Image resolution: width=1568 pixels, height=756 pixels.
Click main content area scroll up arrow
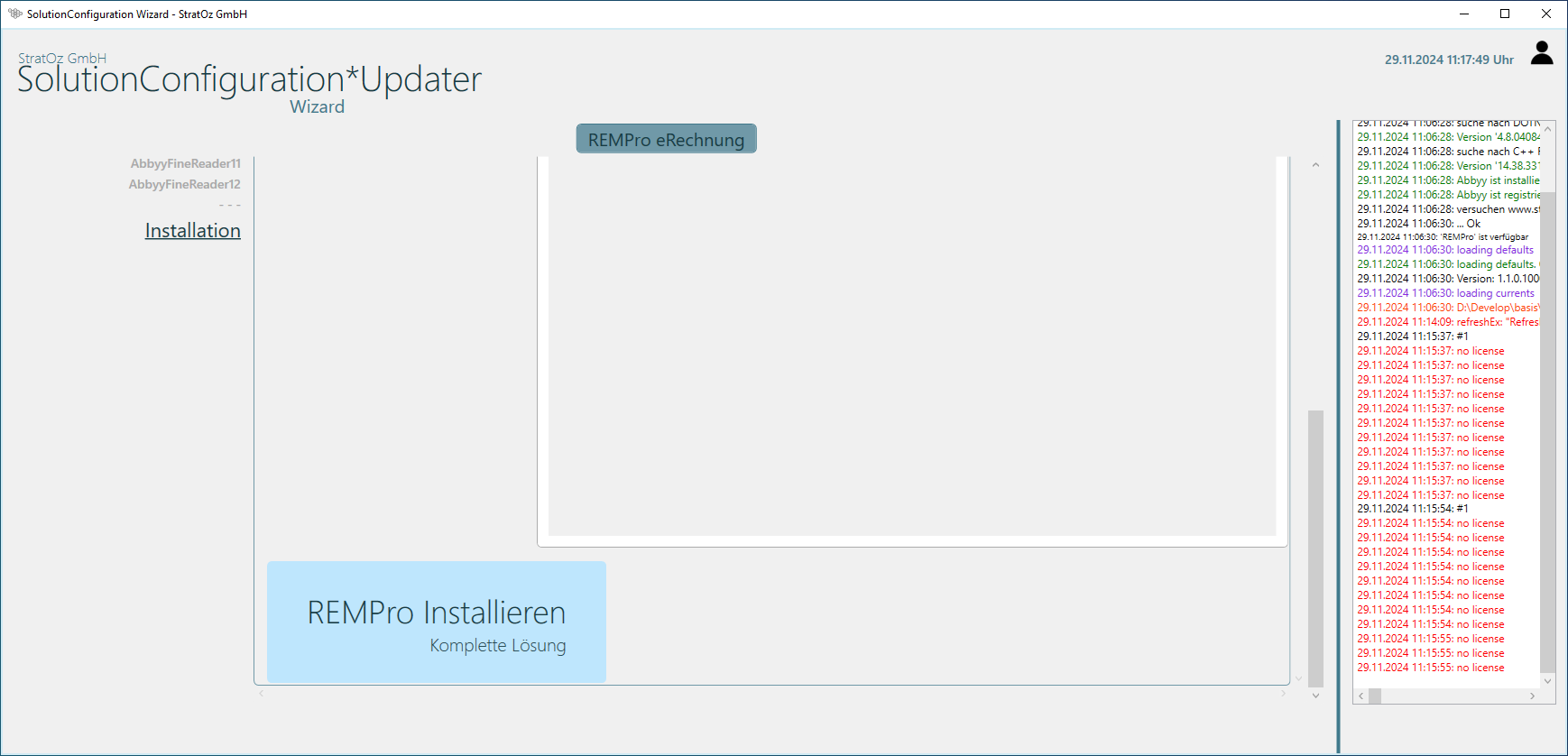click(1315, 165)
